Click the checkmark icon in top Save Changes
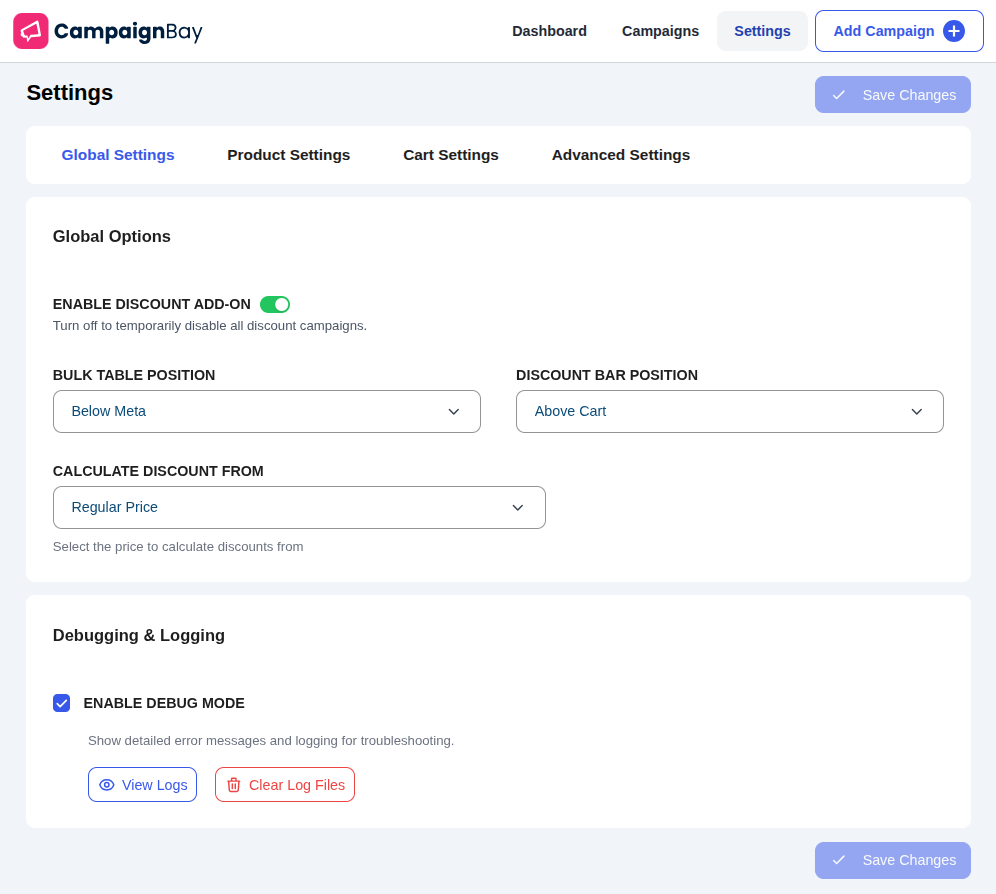This screenshot has width=996, height=894. 839,95
